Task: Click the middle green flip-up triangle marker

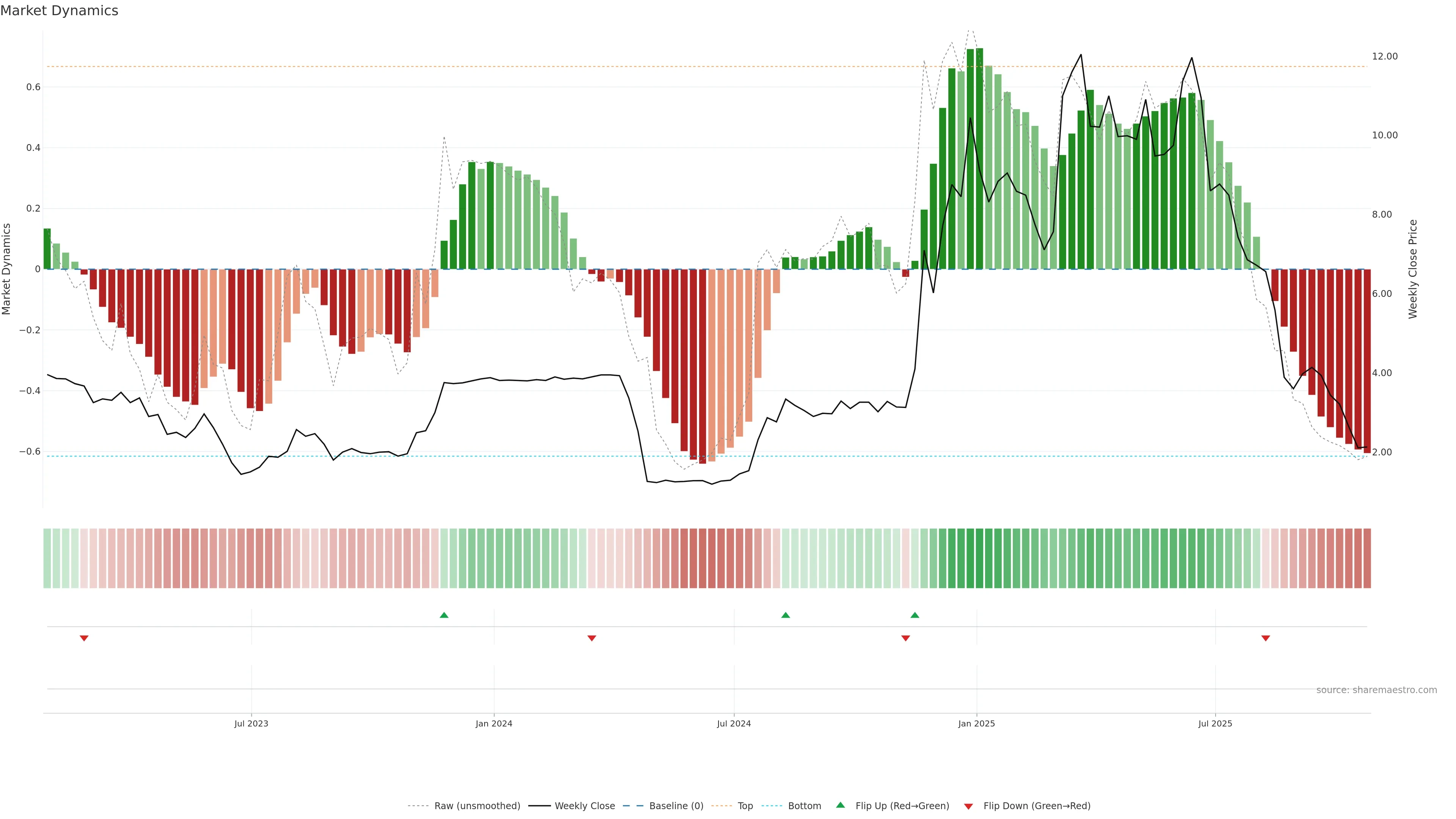Action: click(x=785, y=615)
